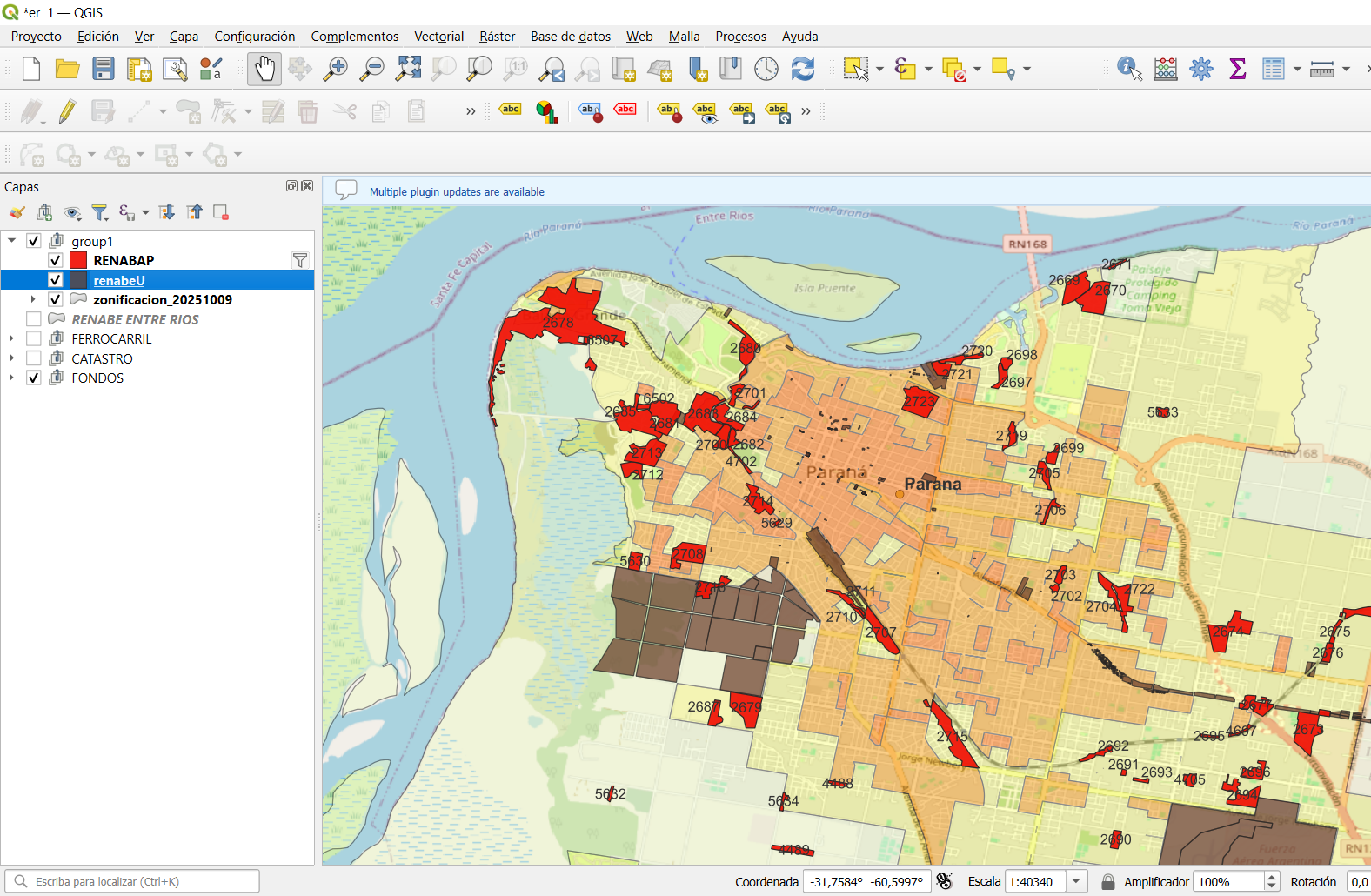Image resolution: width=1371 pixels, height=896 pixels.
Task: Open the Processing Toolbox gear icon
Action: click(1201, 69)
